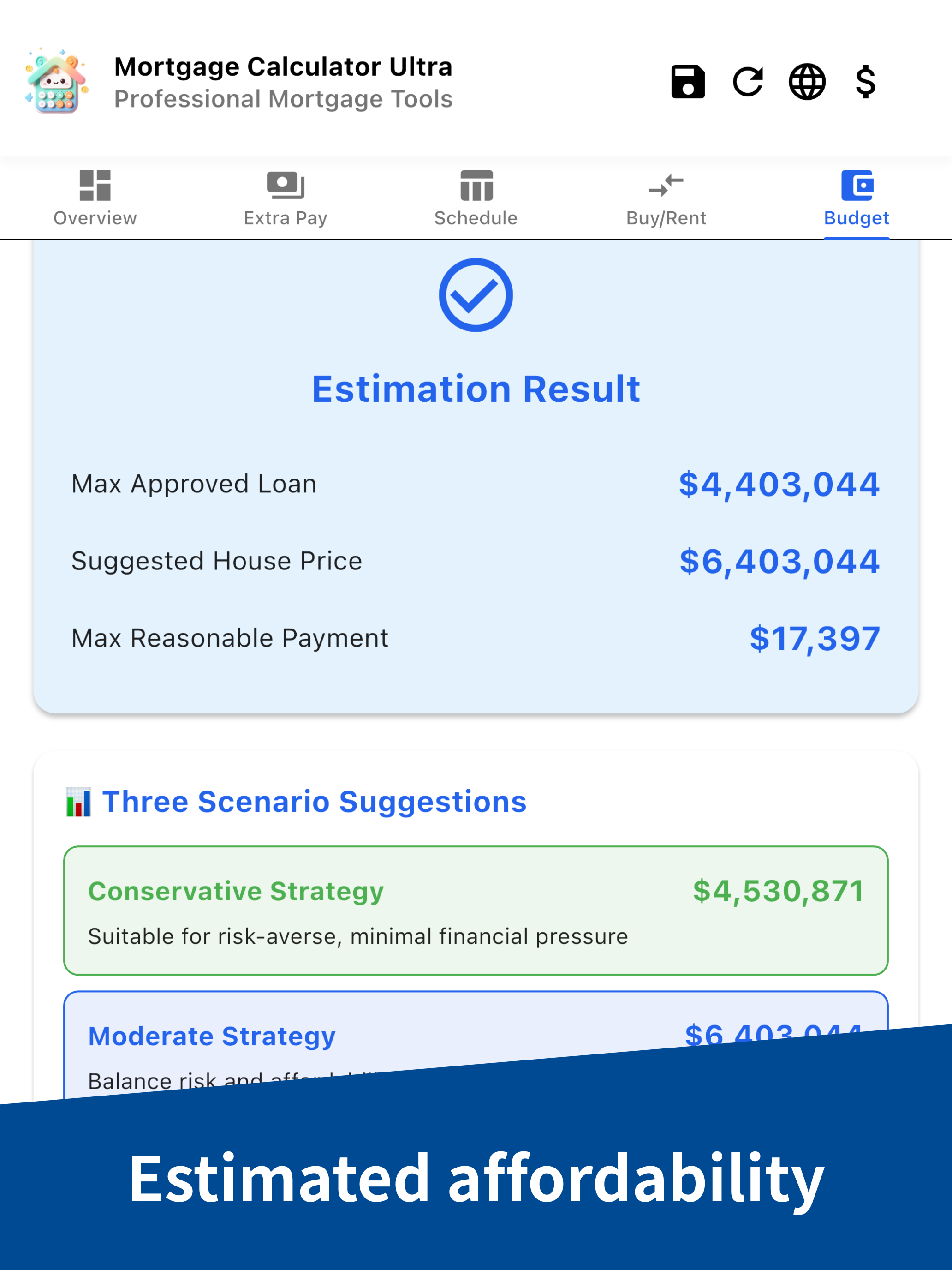Click the blue checkmark circle icon
This screenshot has height=1270, width=952.
tap(476, 295)
